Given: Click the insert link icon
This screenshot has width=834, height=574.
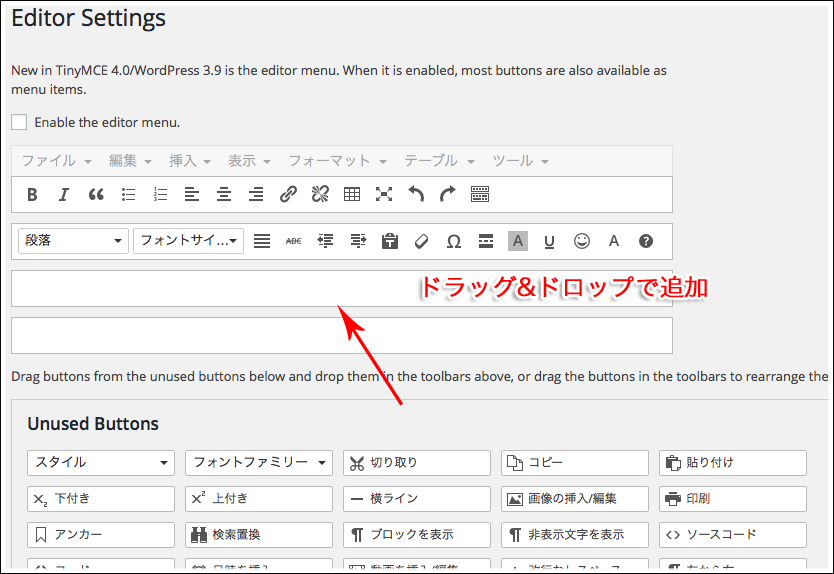Looking at the screenshot, I should 288,195.
